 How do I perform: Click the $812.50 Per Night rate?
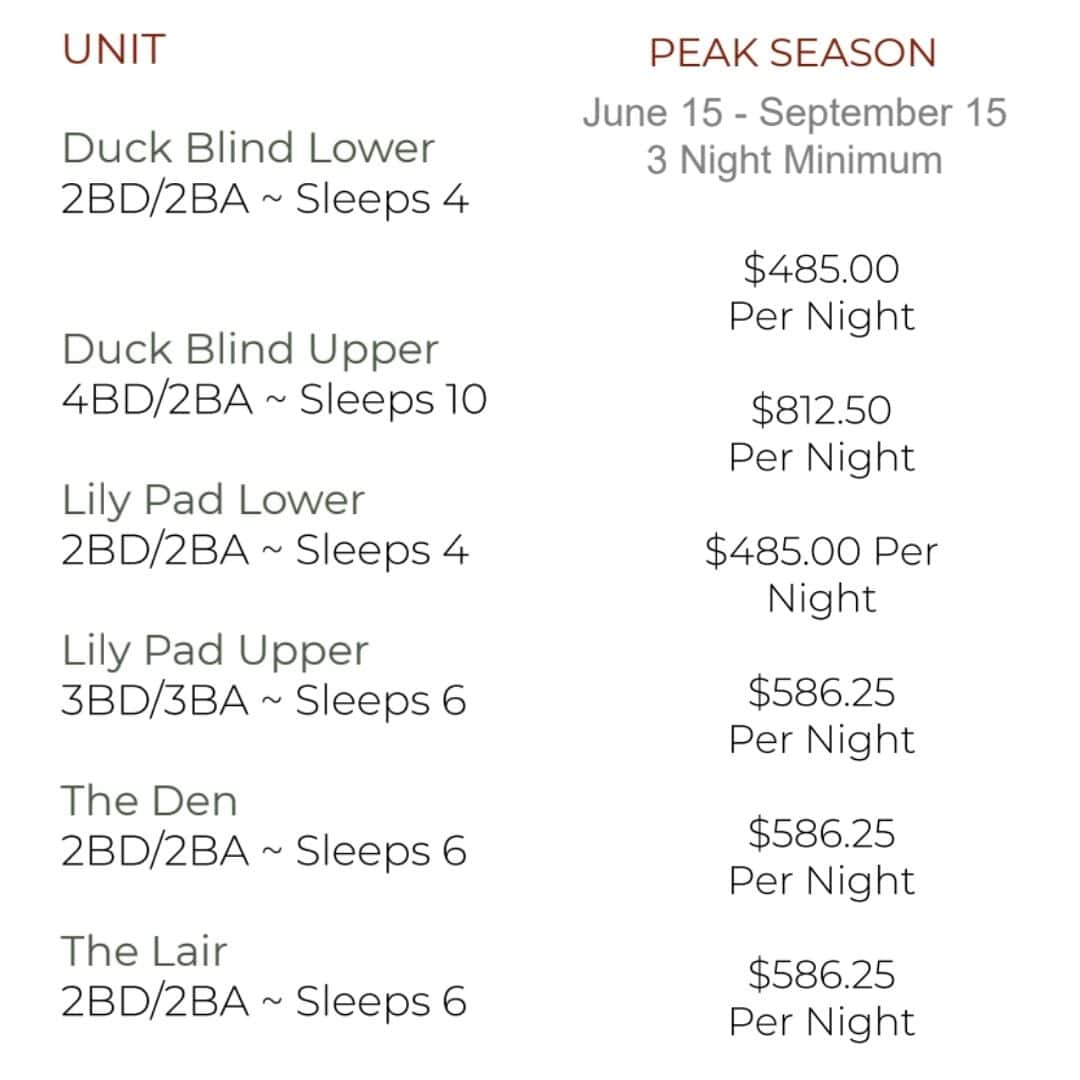(822, 433)
